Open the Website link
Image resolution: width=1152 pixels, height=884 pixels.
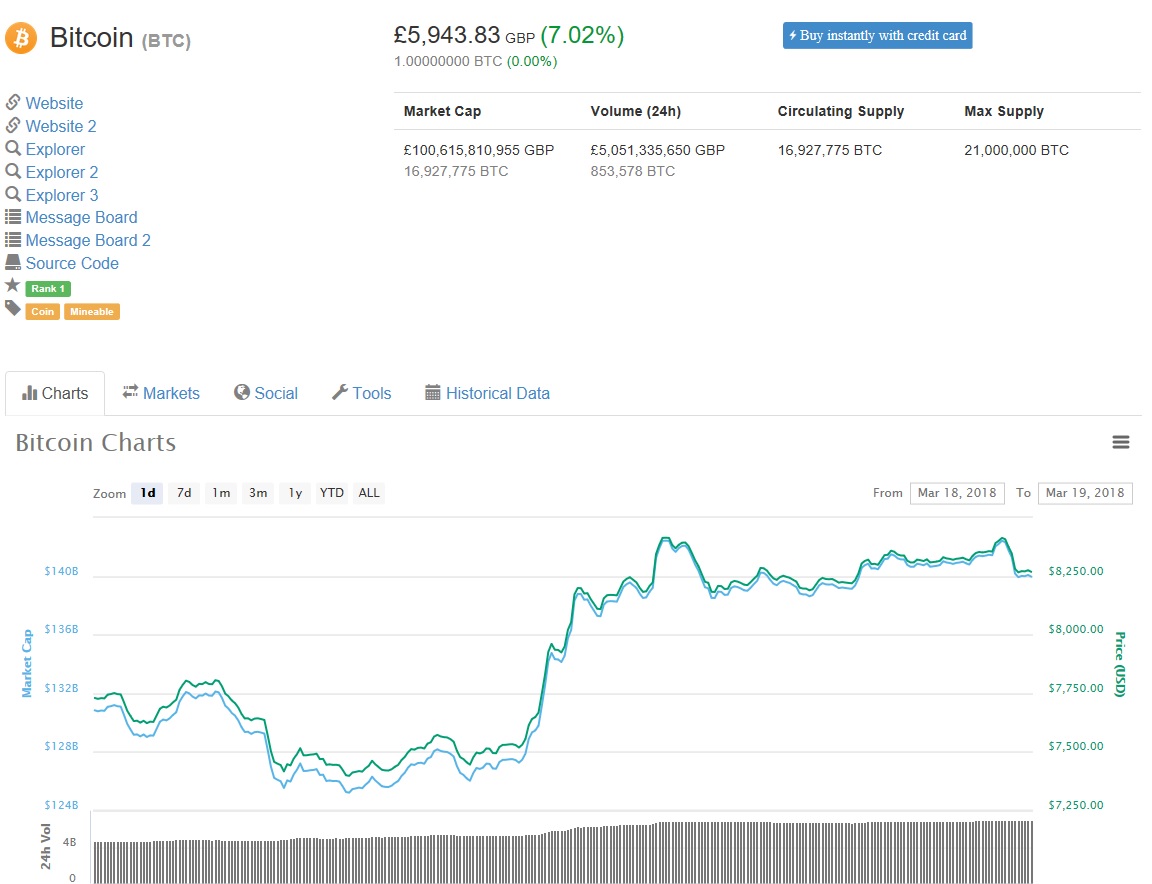pyautogui.click(x=54, y=103)
